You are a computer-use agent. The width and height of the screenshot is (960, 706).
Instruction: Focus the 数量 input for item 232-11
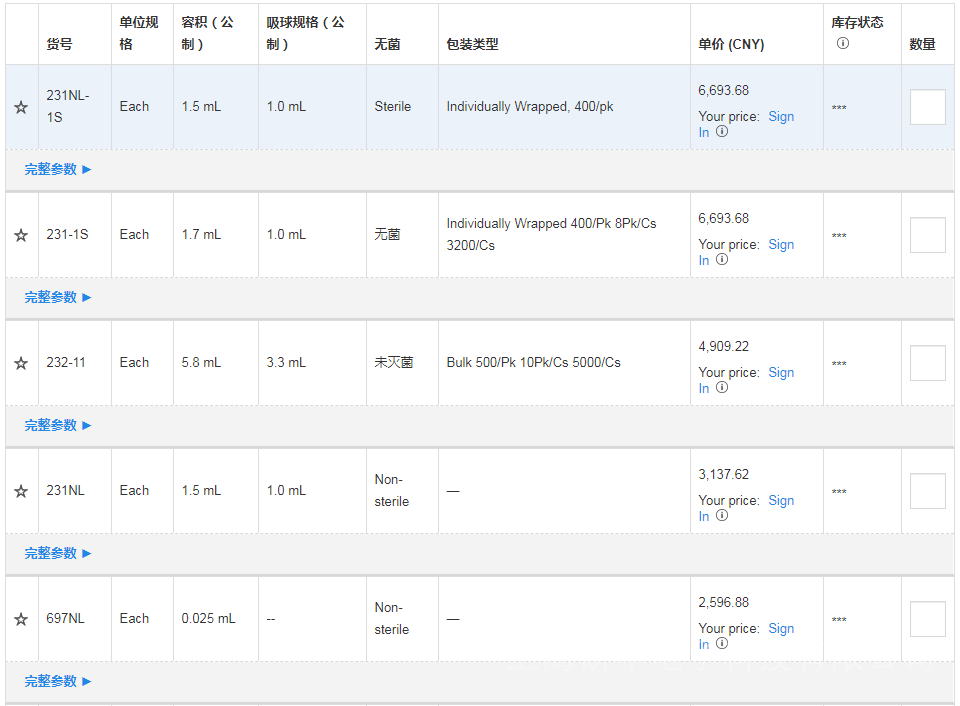[x=927, y=363]
